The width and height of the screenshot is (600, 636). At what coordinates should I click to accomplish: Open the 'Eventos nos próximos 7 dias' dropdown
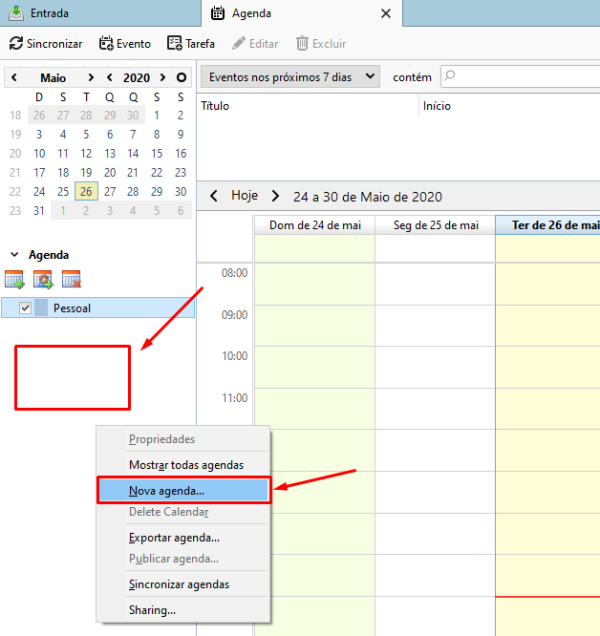(x=290, y=76)
